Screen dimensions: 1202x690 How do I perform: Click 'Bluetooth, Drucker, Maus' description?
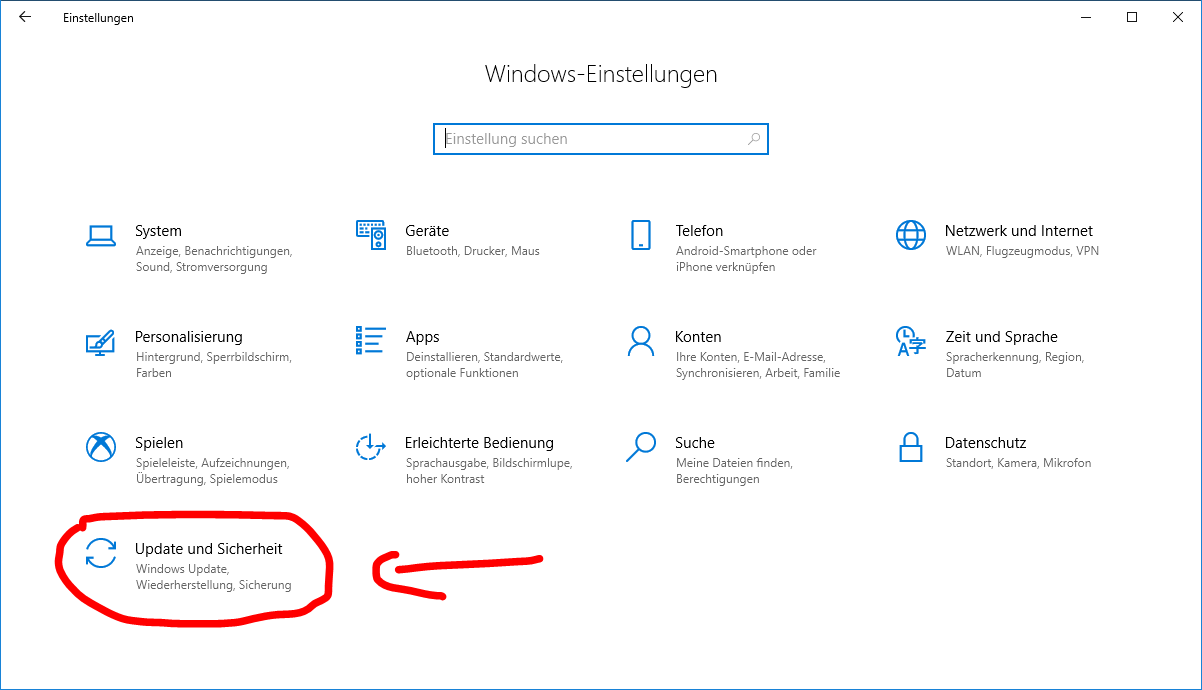[472, 251]
